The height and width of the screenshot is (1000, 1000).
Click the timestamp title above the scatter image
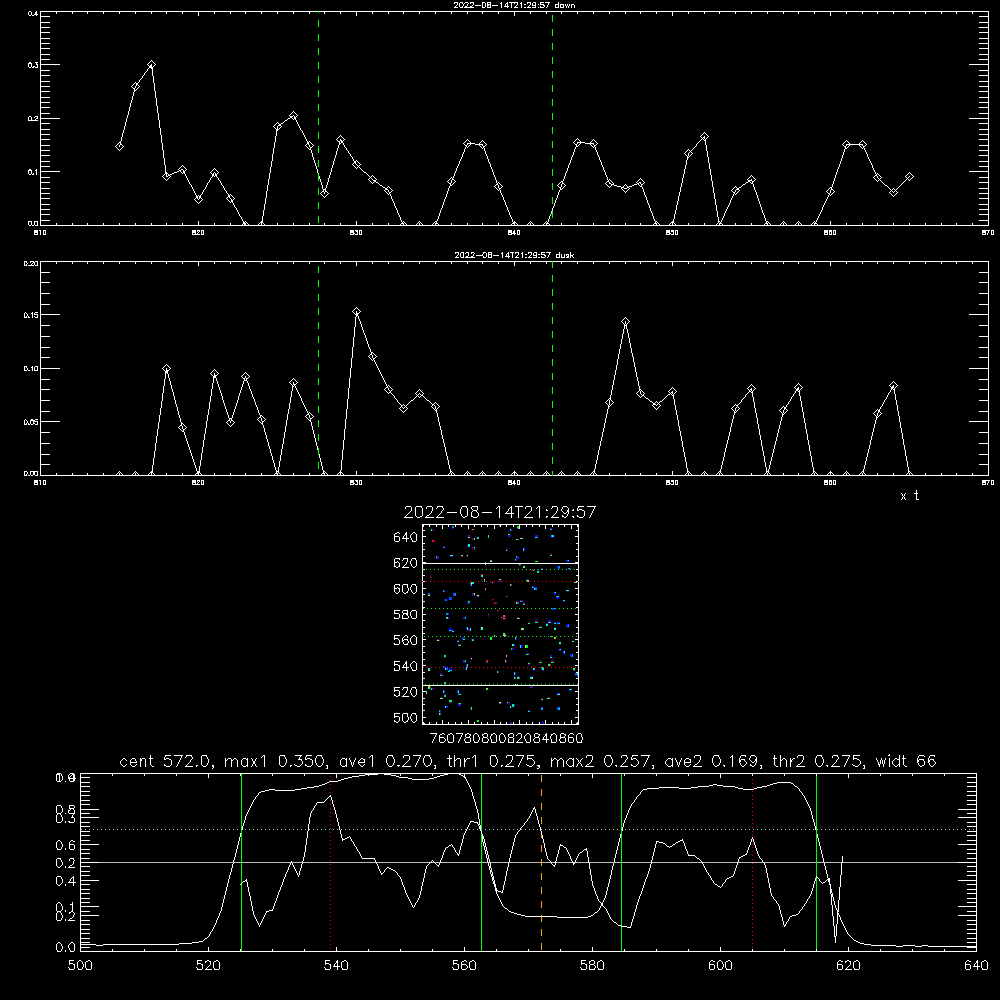[499, 512]
